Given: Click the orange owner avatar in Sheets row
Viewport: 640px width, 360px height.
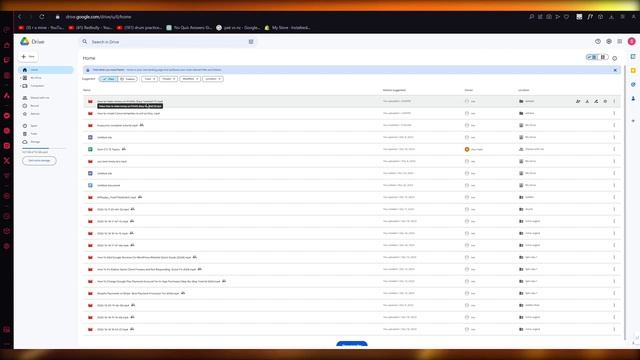Looking at the screenshot, I should (467, 149).
